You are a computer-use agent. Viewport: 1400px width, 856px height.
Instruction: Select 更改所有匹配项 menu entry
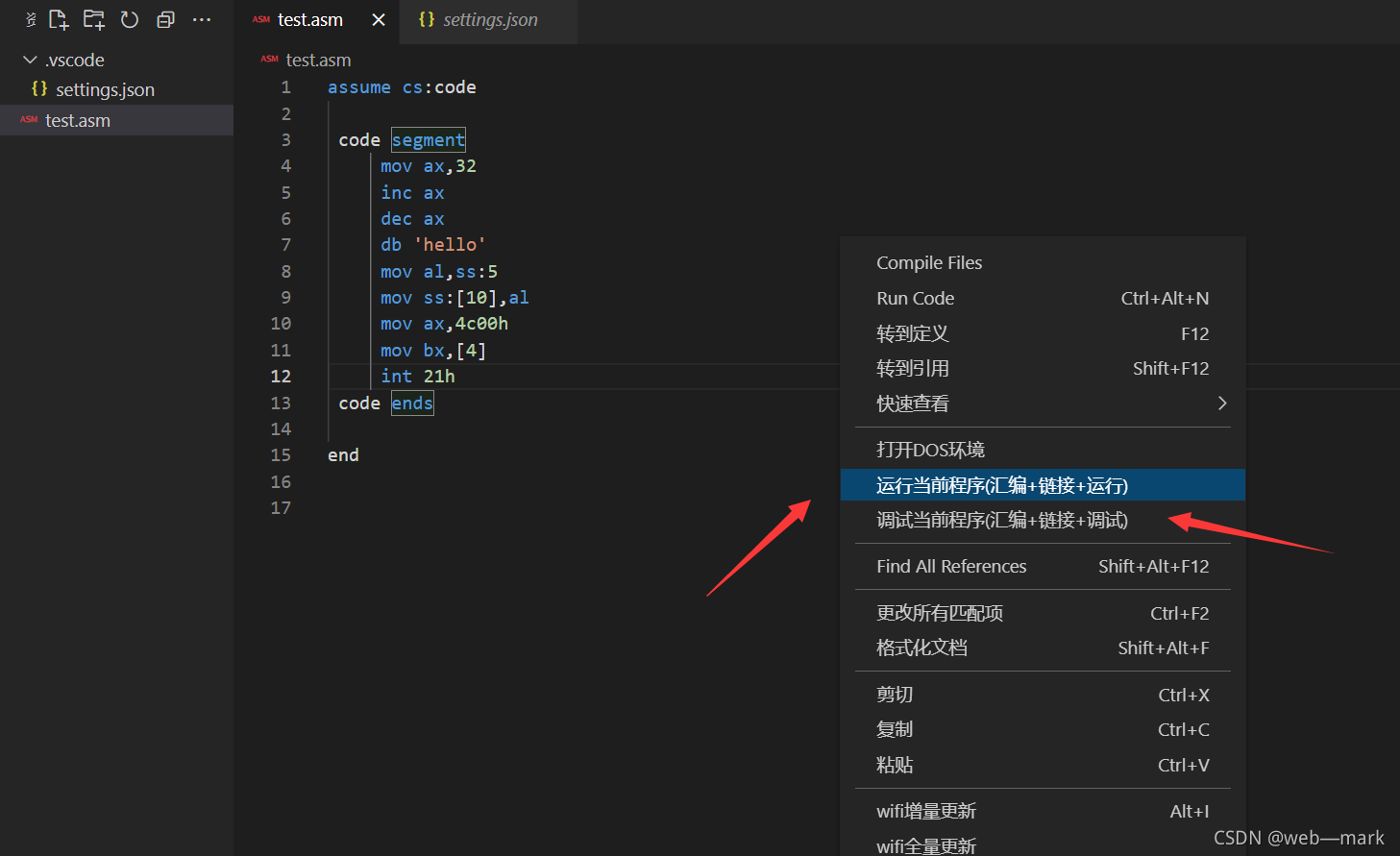click(x=1043, y=613)
